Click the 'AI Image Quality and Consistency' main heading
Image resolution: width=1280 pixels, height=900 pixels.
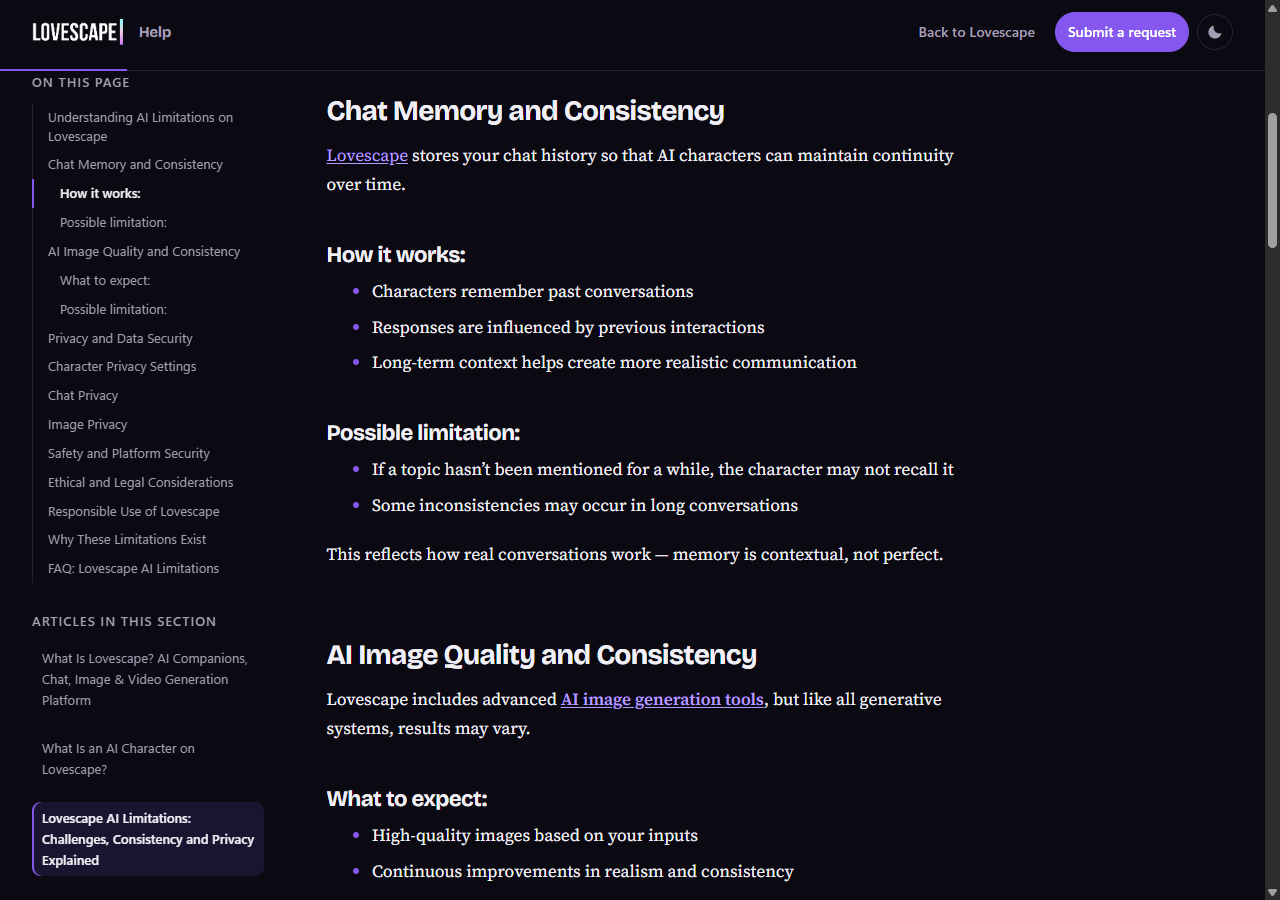point(542,654)
